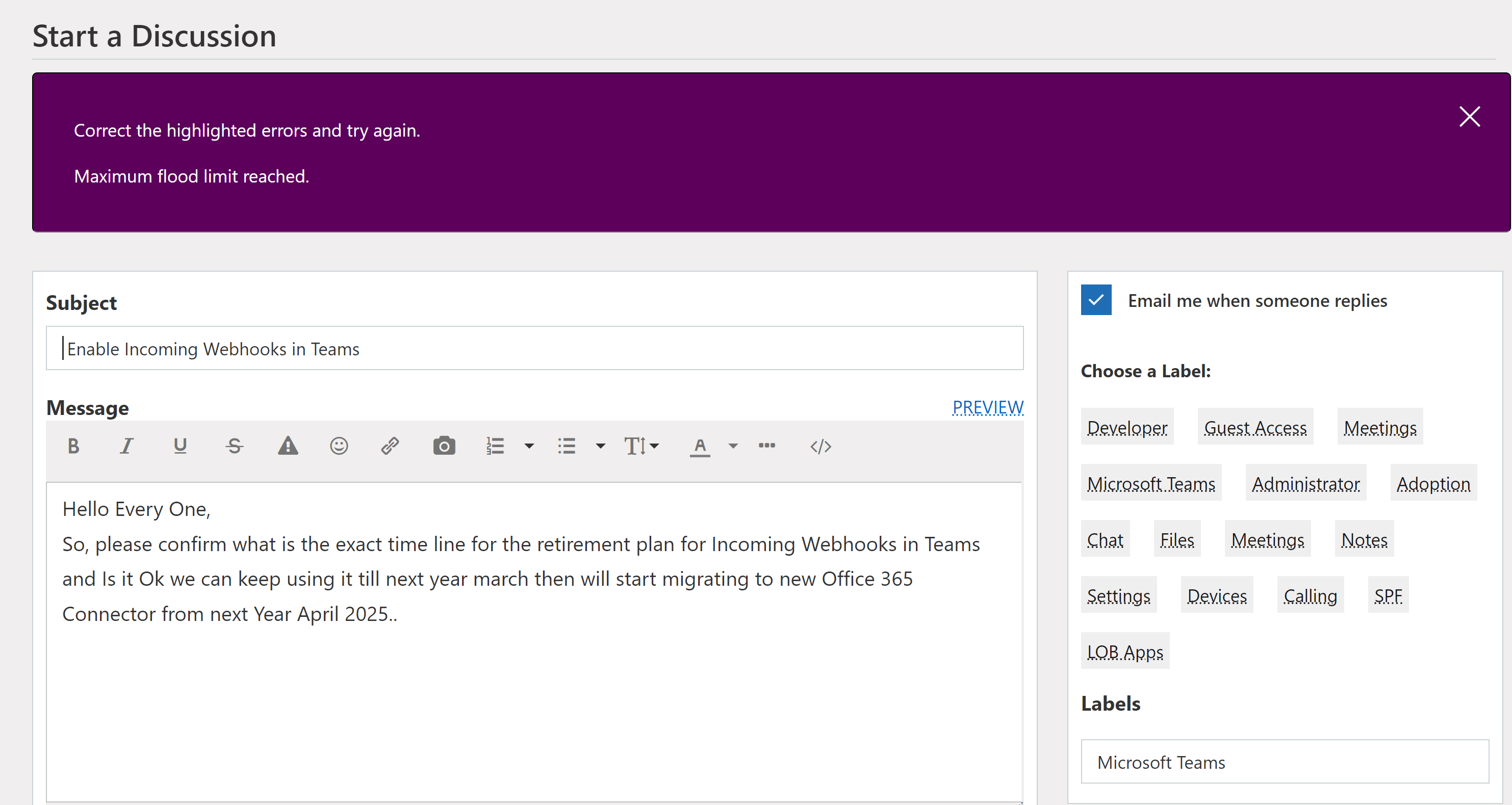
Task: Insert spoiler warning triangle icon
Action: pyautogui.click(x=288, y=447)
